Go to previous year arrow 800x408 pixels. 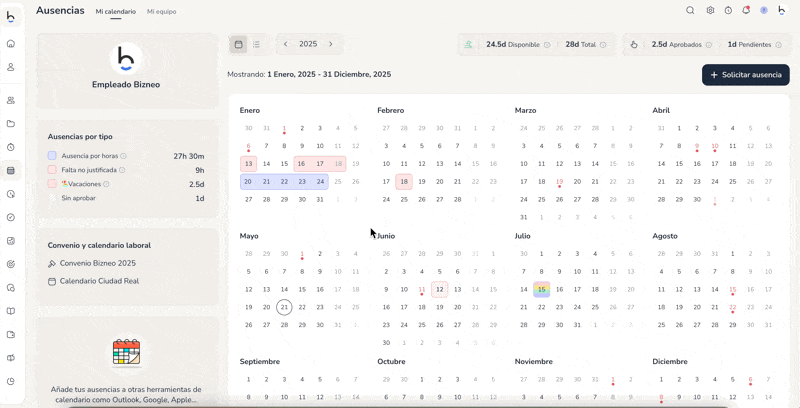(x=286, y=44)
